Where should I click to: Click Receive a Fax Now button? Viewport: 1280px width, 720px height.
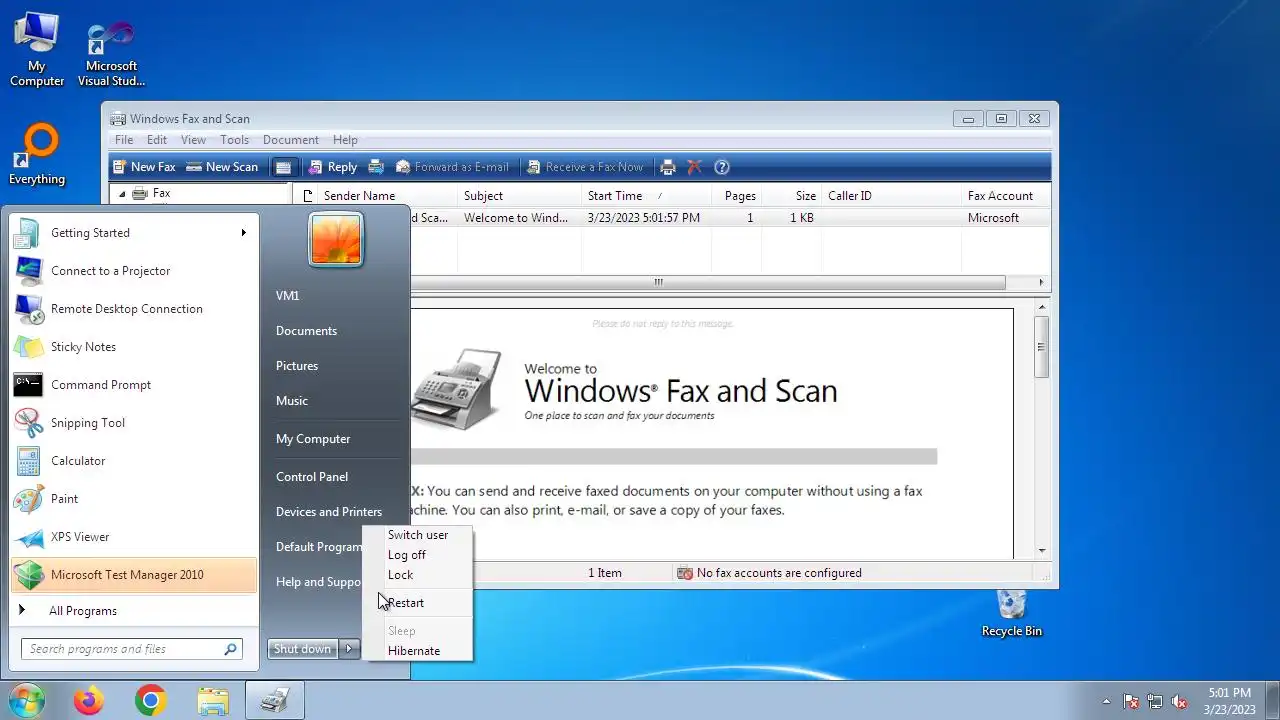tap(585, 167)
